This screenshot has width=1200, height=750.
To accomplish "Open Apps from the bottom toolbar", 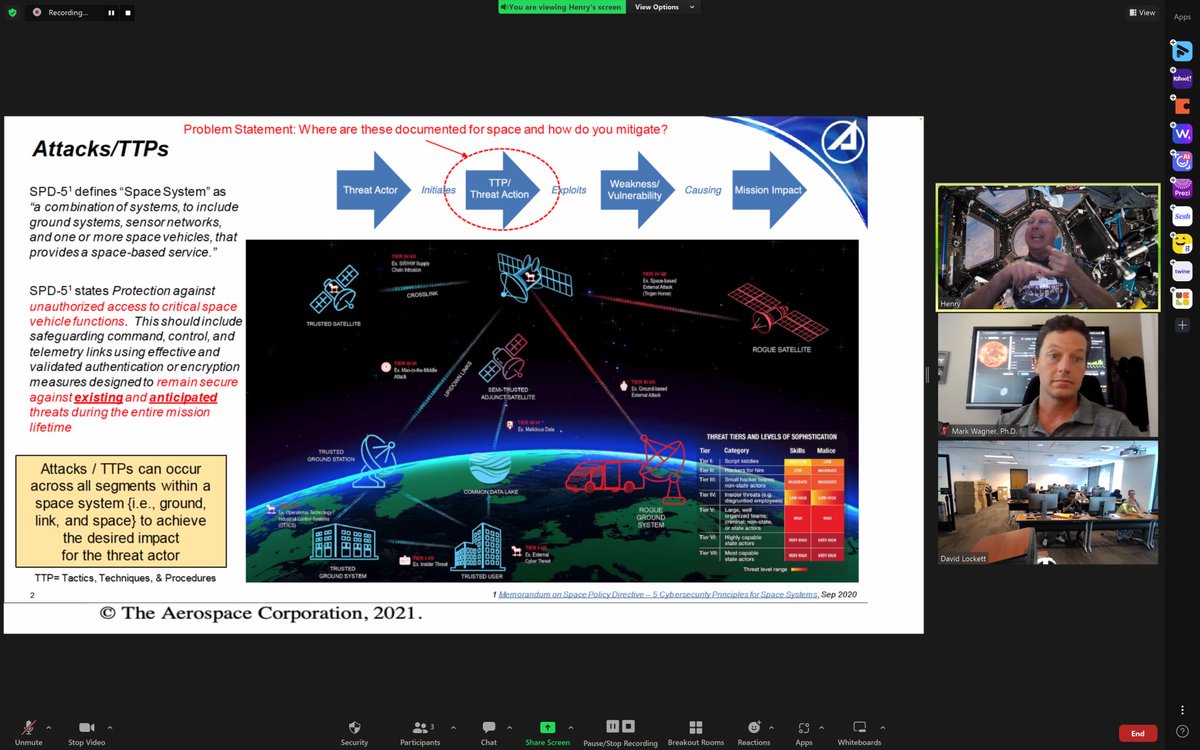I will point(804,732).
